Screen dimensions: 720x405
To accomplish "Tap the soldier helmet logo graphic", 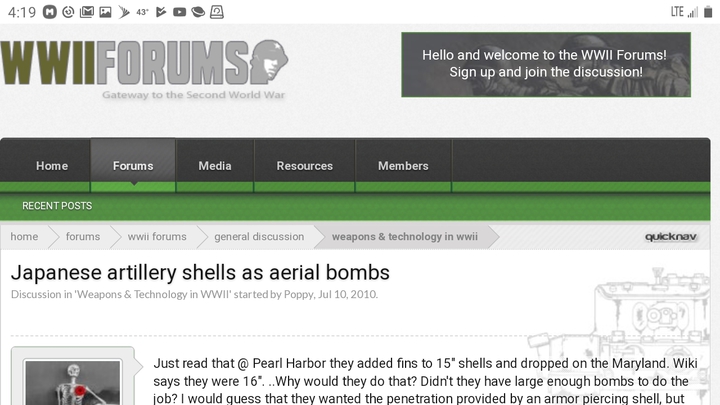I will click(x=270, y=62).
